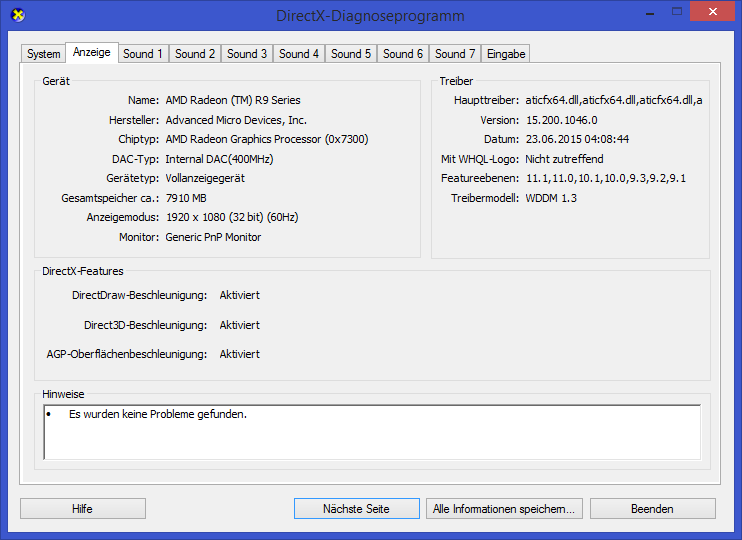Click Aktiviert next to DirectDraw-Beschleunigung
The height and width of the screenshot is (540, 742).
(x=240, y=295)
